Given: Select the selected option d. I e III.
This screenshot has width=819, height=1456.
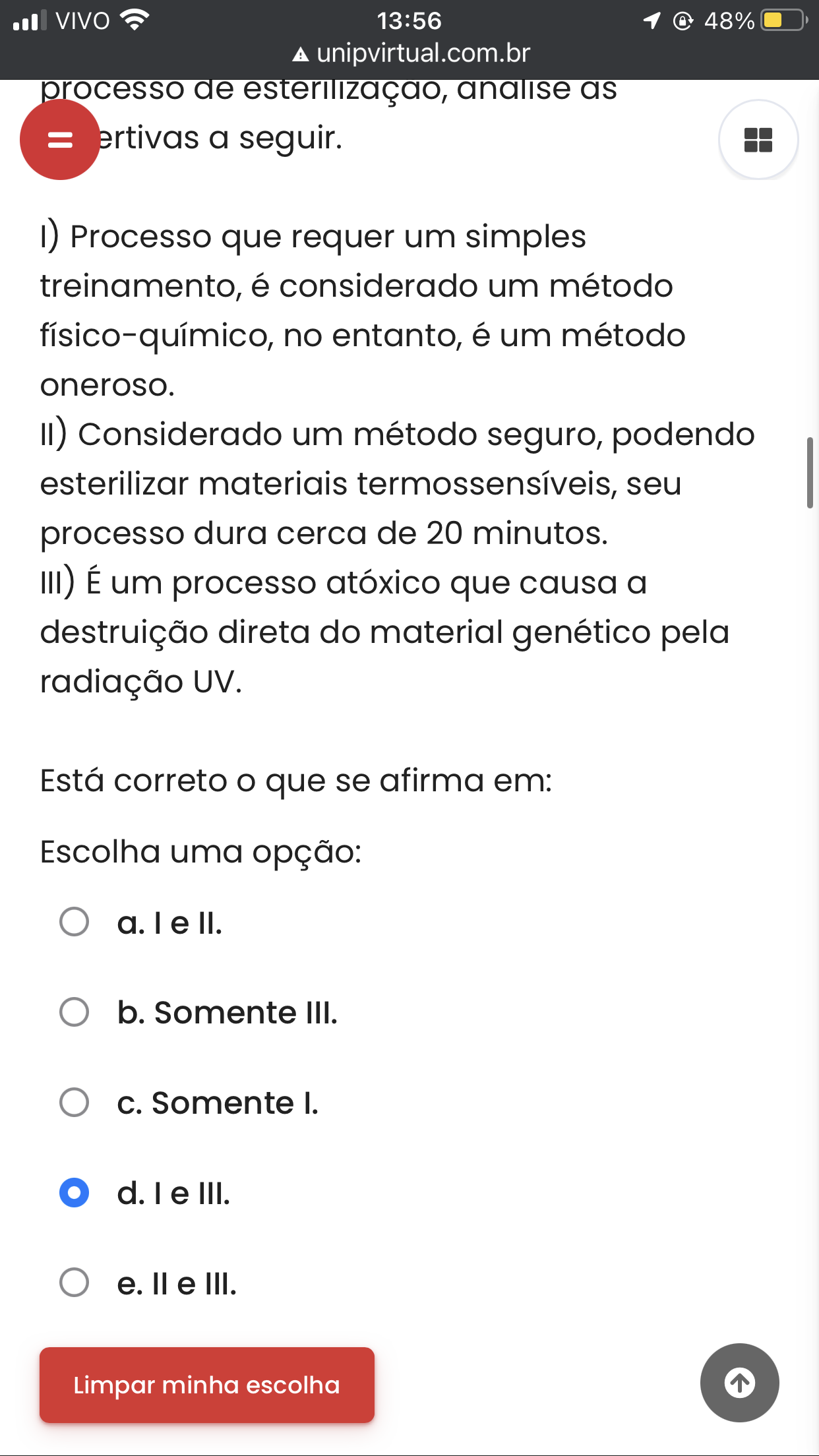Looking at the screenshot, I should point(144,1193).
